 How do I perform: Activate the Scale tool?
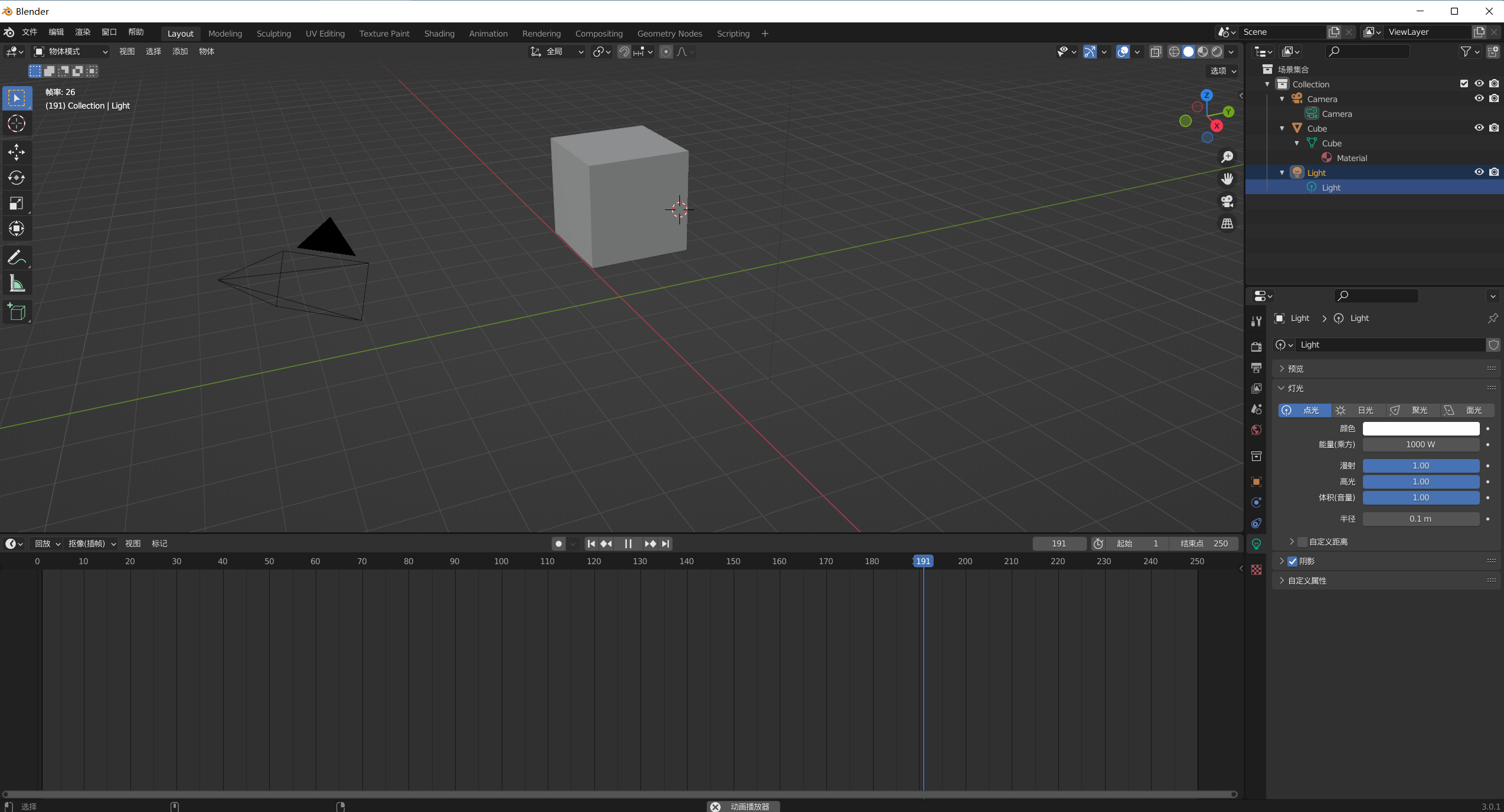click(17, 204)
